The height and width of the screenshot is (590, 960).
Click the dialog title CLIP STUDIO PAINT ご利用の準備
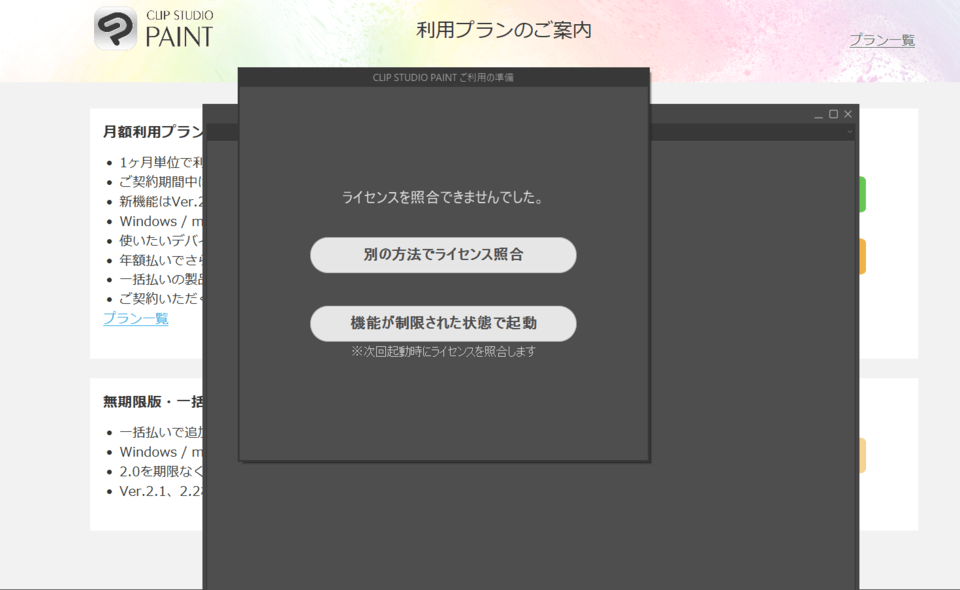coord(443,78)
